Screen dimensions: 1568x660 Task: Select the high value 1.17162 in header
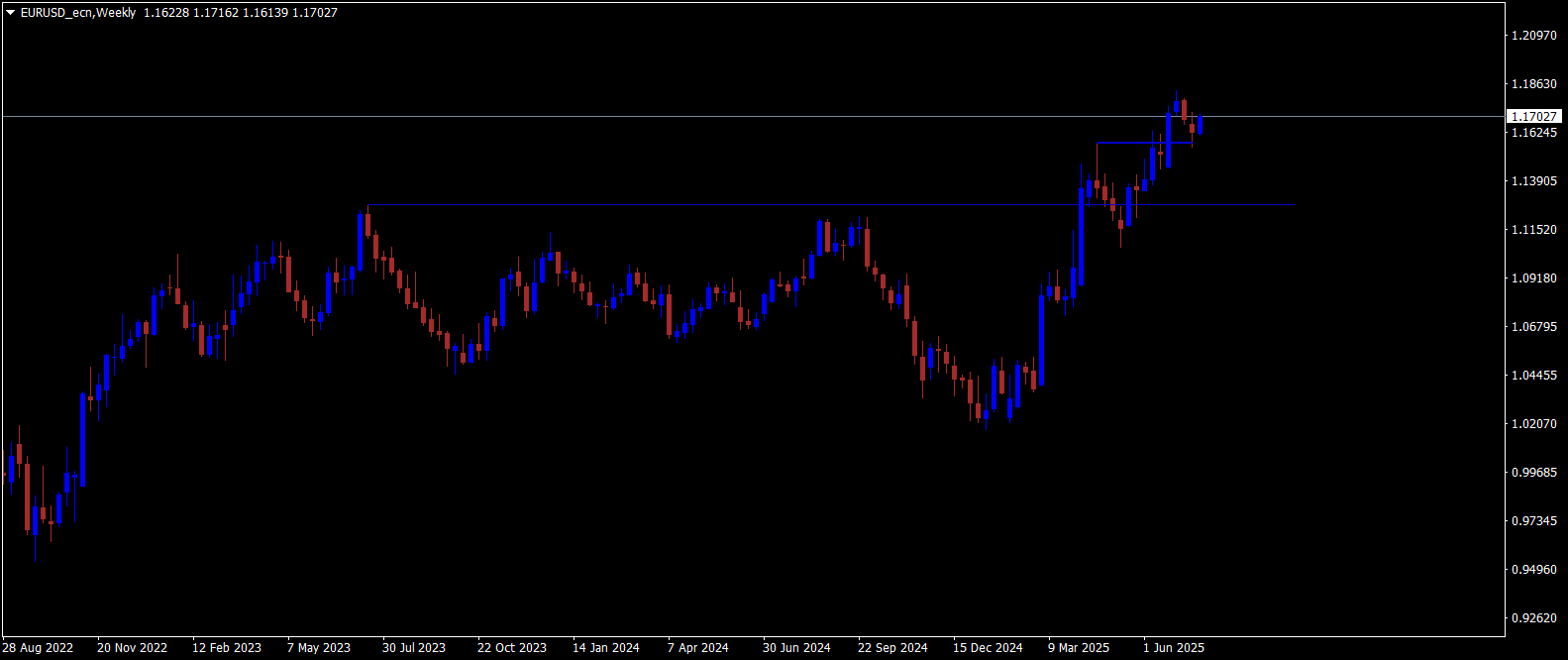click(216, 13)
